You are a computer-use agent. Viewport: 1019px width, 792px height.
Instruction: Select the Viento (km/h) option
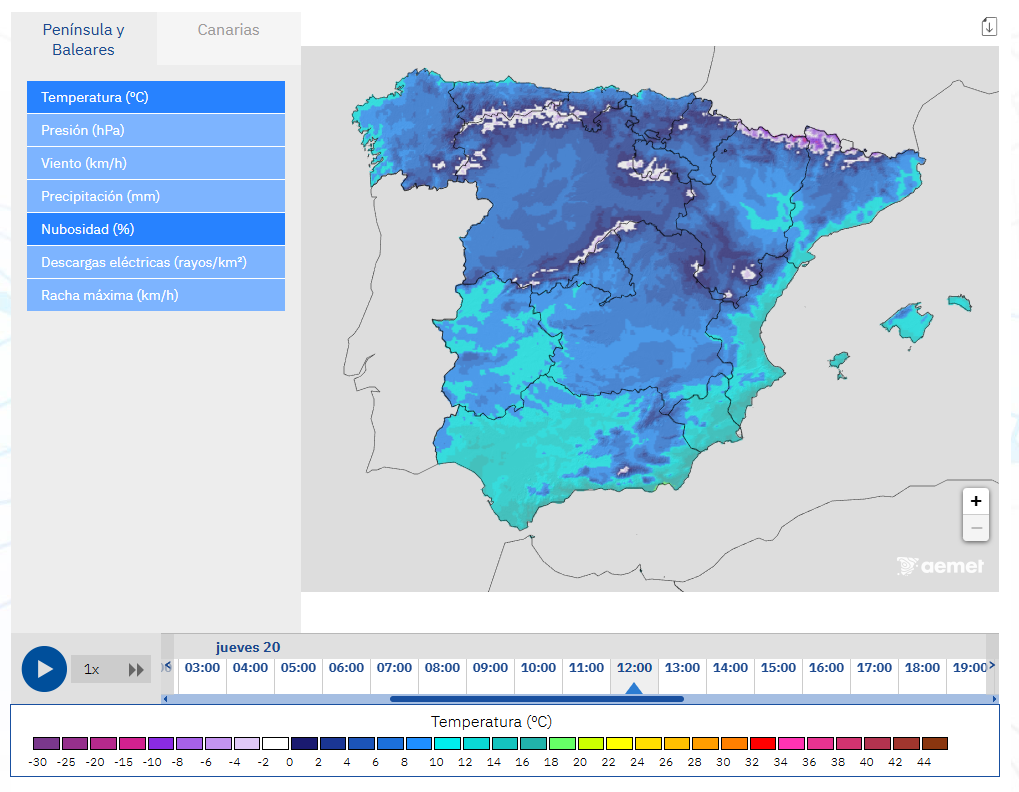(x=156, y=163)
